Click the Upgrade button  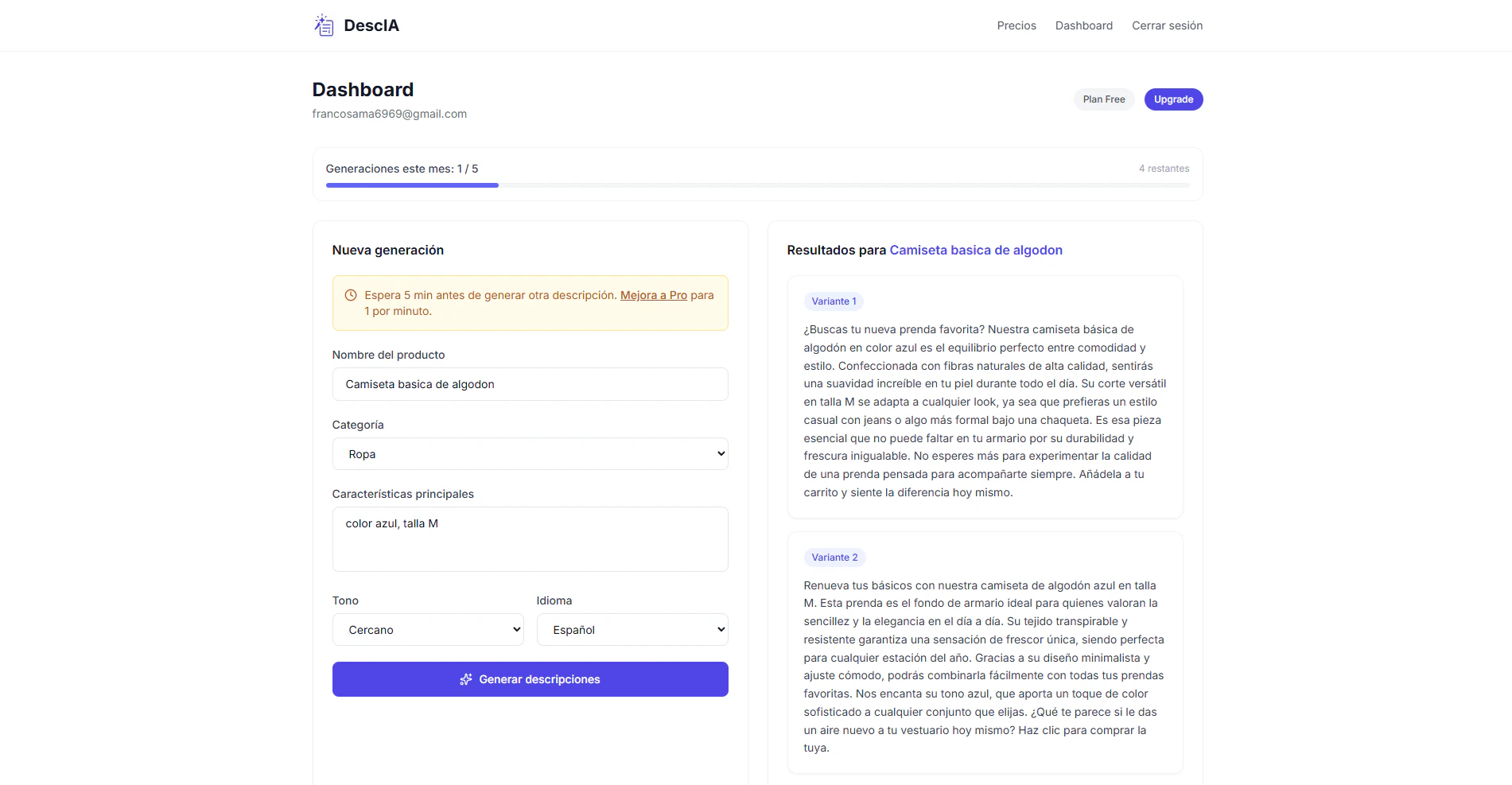click(x=1173, y=99)
